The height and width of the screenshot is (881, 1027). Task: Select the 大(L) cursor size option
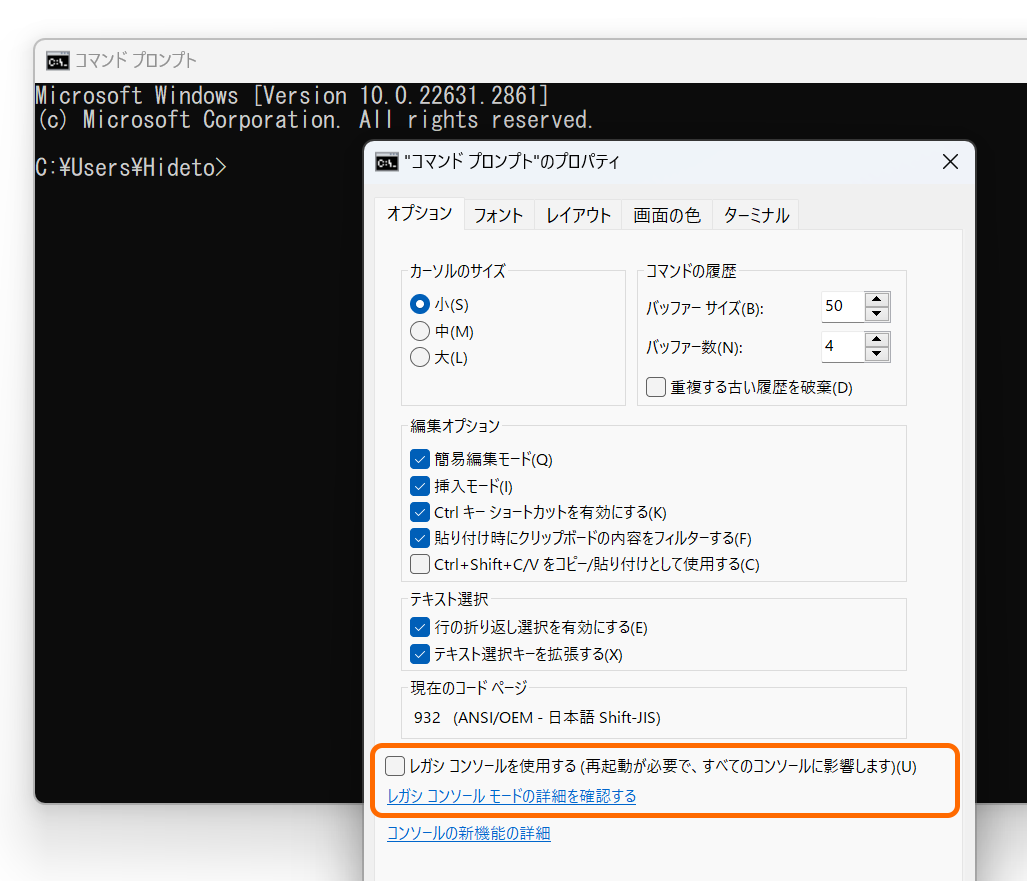click(419, 357)
